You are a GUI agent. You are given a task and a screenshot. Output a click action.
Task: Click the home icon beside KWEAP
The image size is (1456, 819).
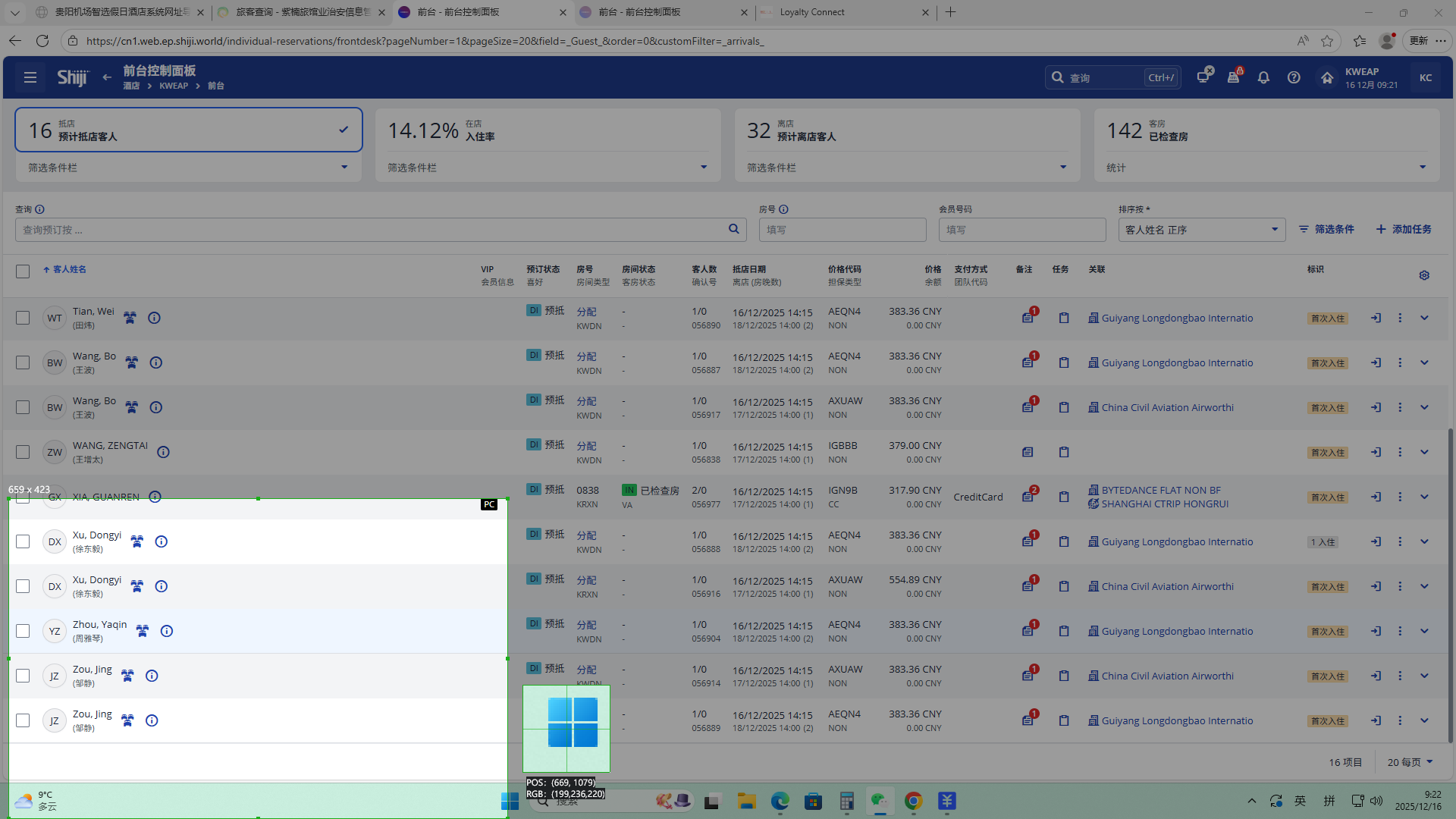tap(1326, 77)
